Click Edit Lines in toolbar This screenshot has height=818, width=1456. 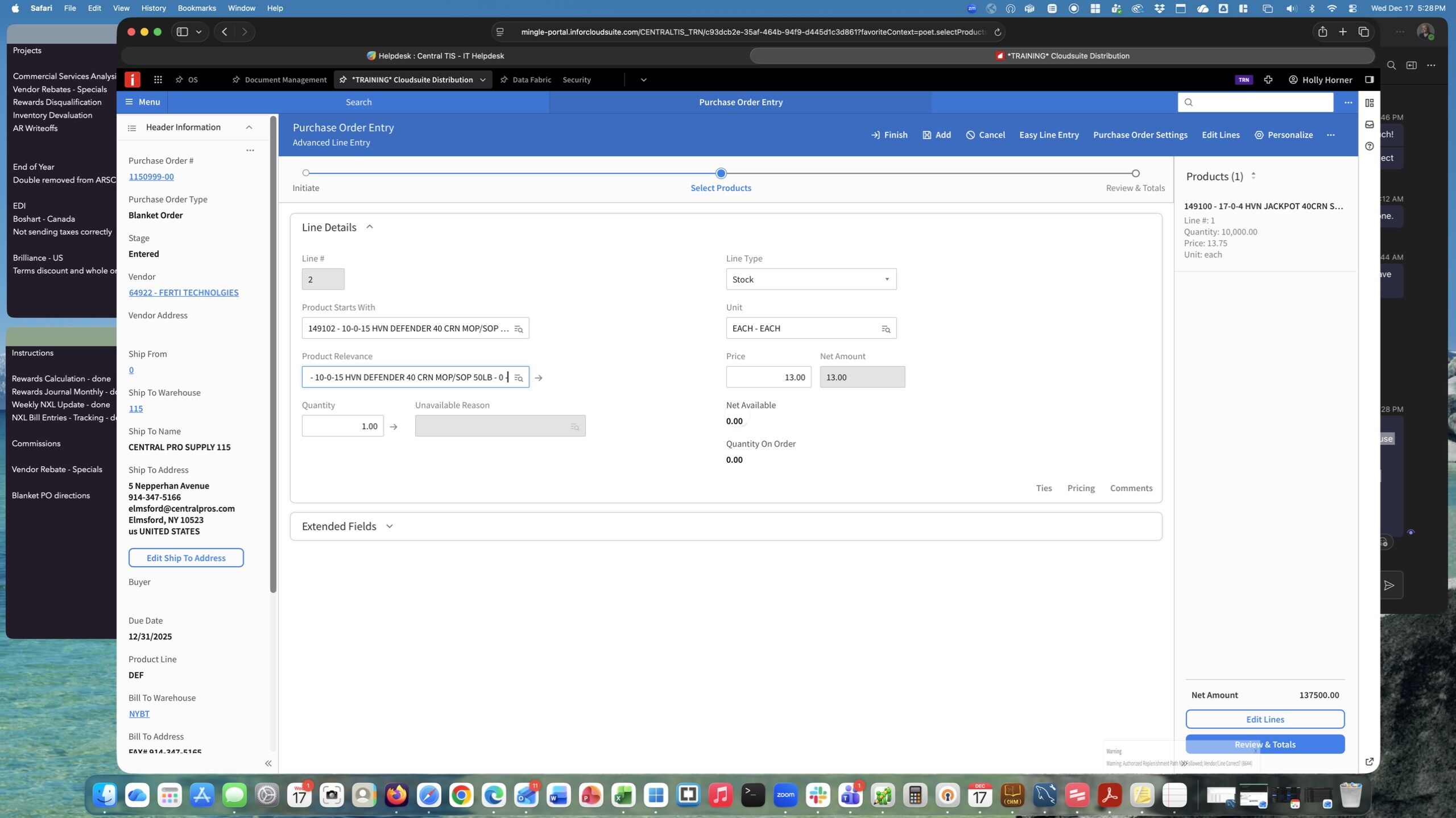pos(1221,135)
